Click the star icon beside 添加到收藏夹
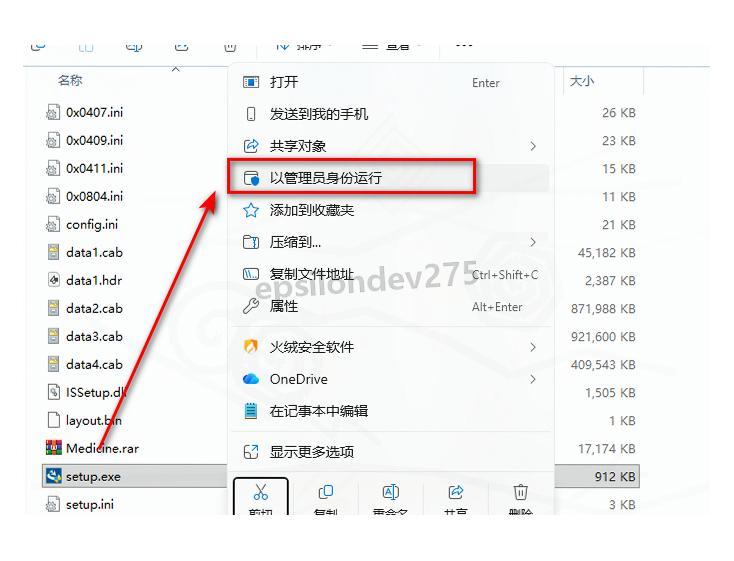This screenshot has height=561, width=734. (251, 210)
